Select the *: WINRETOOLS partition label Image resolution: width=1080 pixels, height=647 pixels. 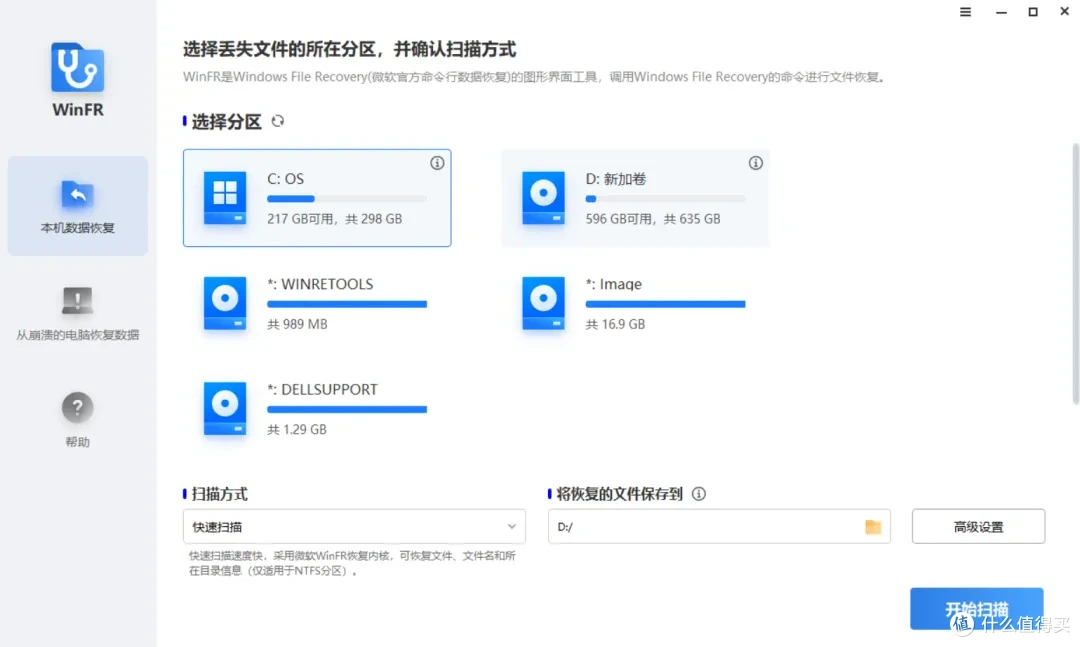[x=320, y=284]
